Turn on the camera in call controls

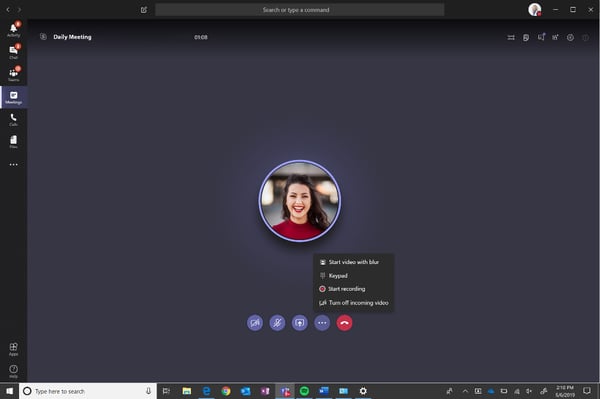point(255,323)
